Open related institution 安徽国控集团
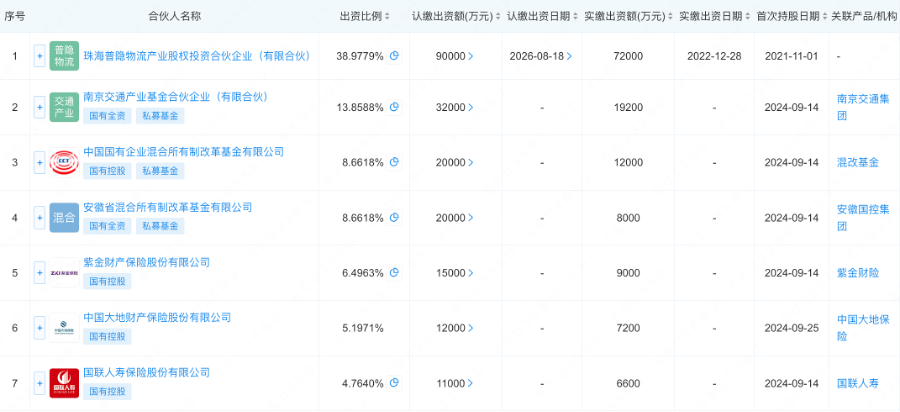This screenshot has width=900, height=412. click(863, 217)
